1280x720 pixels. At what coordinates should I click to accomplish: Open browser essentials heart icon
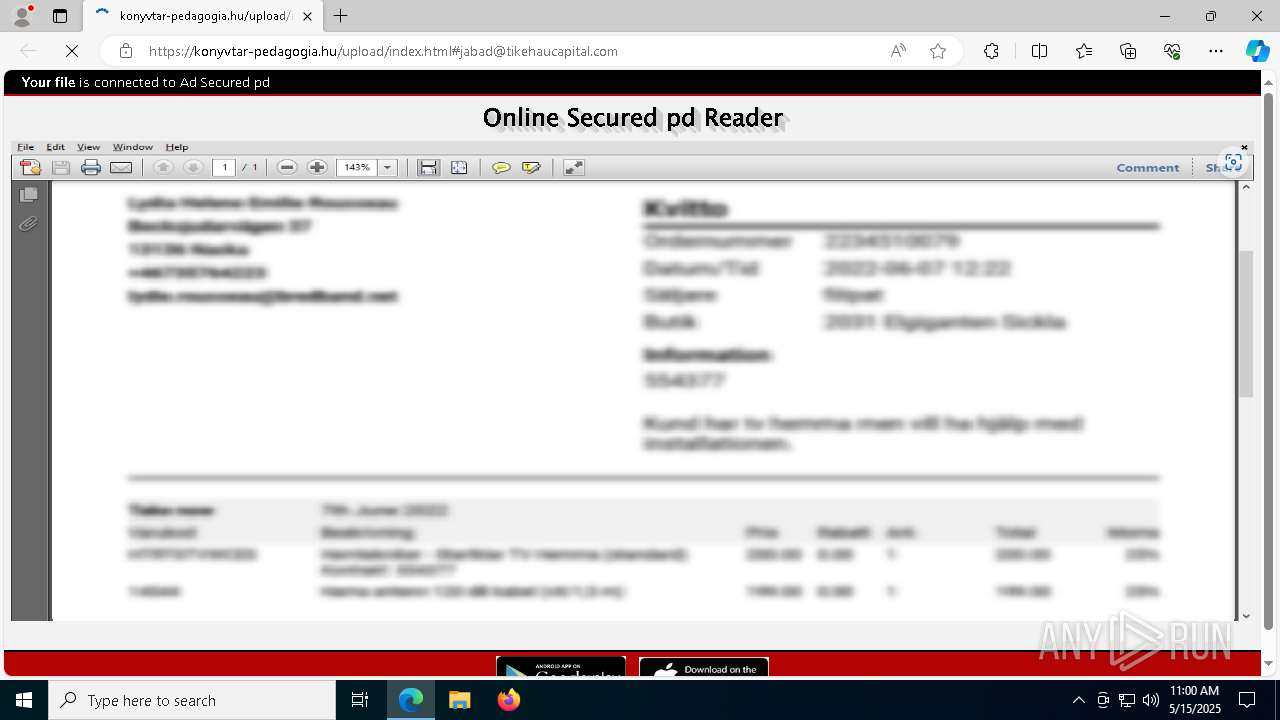coord(1172,51)
